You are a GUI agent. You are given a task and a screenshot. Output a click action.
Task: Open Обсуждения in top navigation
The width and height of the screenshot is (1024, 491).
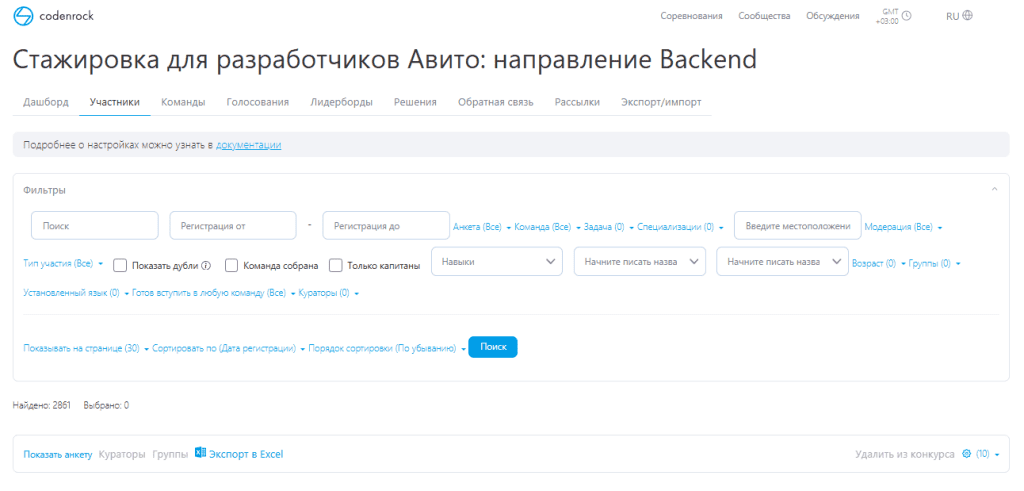(x=833, y=16)
